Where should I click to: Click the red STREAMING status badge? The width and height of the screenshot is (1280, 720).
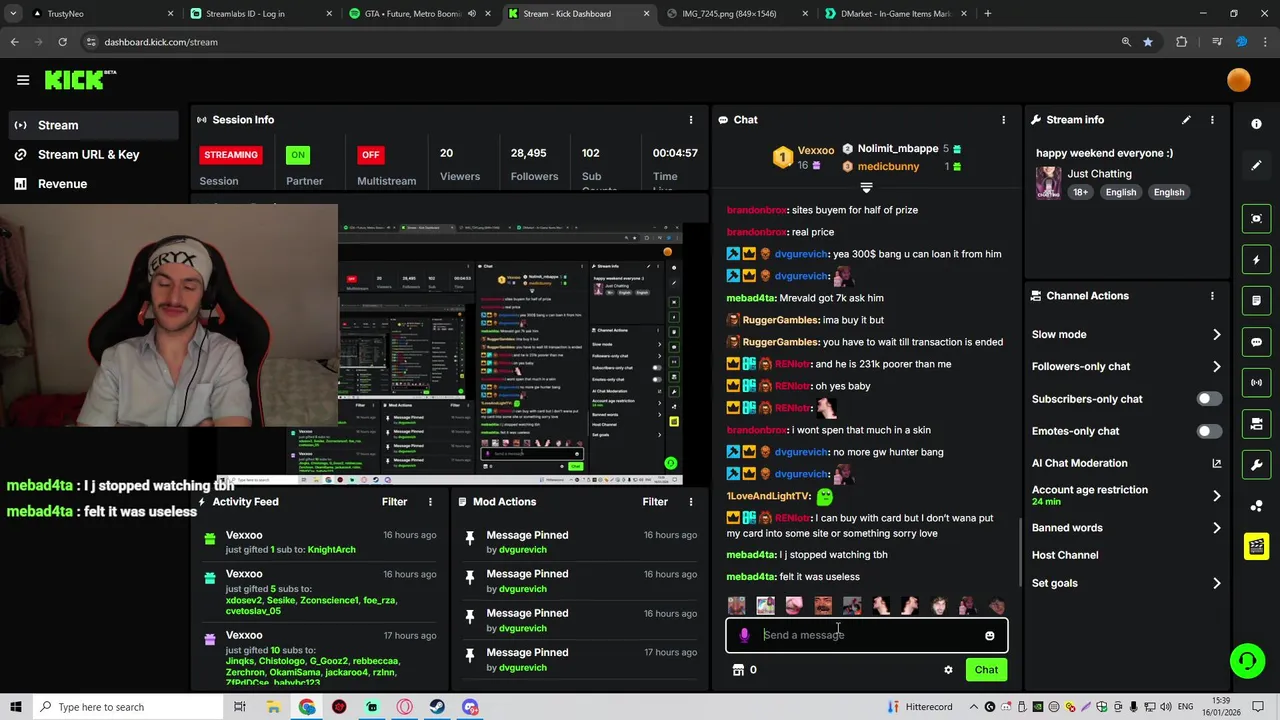(231, 155)
